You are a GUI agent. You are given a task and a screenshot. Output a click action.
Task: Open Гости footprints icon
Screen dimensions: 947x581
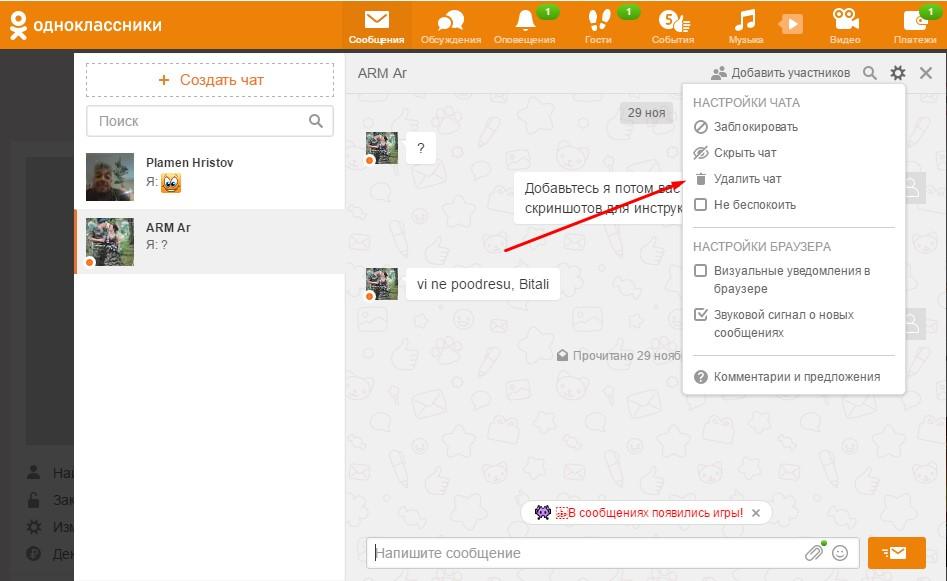(598, 27)
